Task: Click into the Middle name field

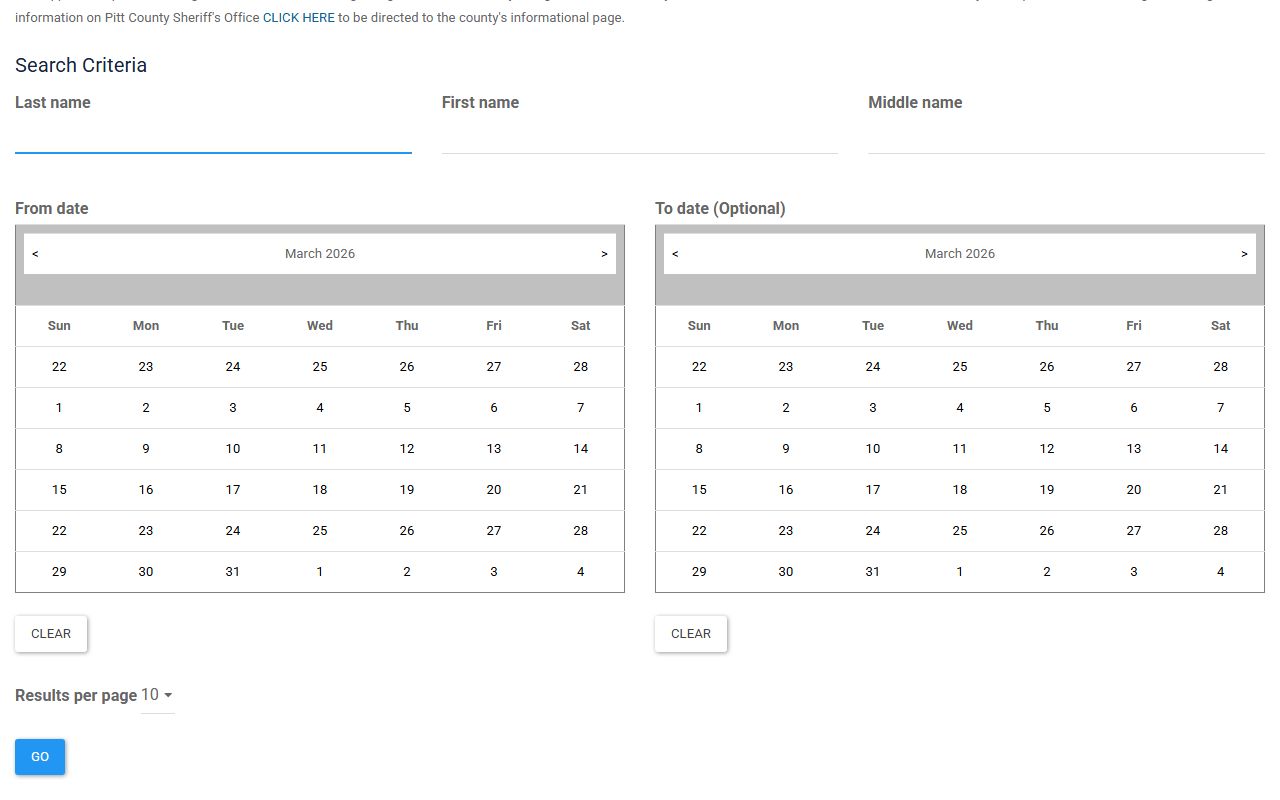Action: click(1066, 136)
